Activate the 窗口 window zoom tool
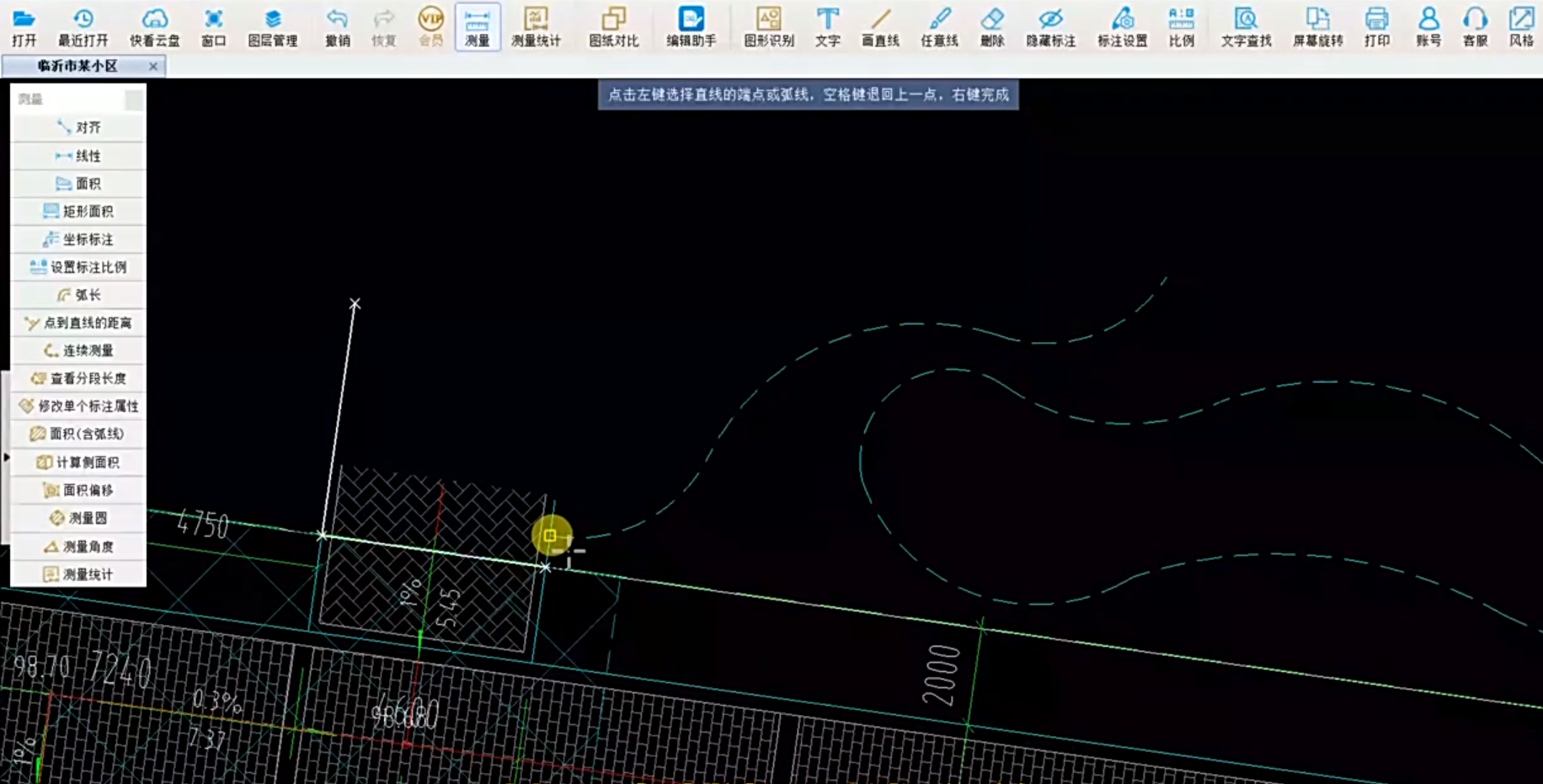Screen dimensions: 1543x784 pyautogui.click(x=213, y=26)
